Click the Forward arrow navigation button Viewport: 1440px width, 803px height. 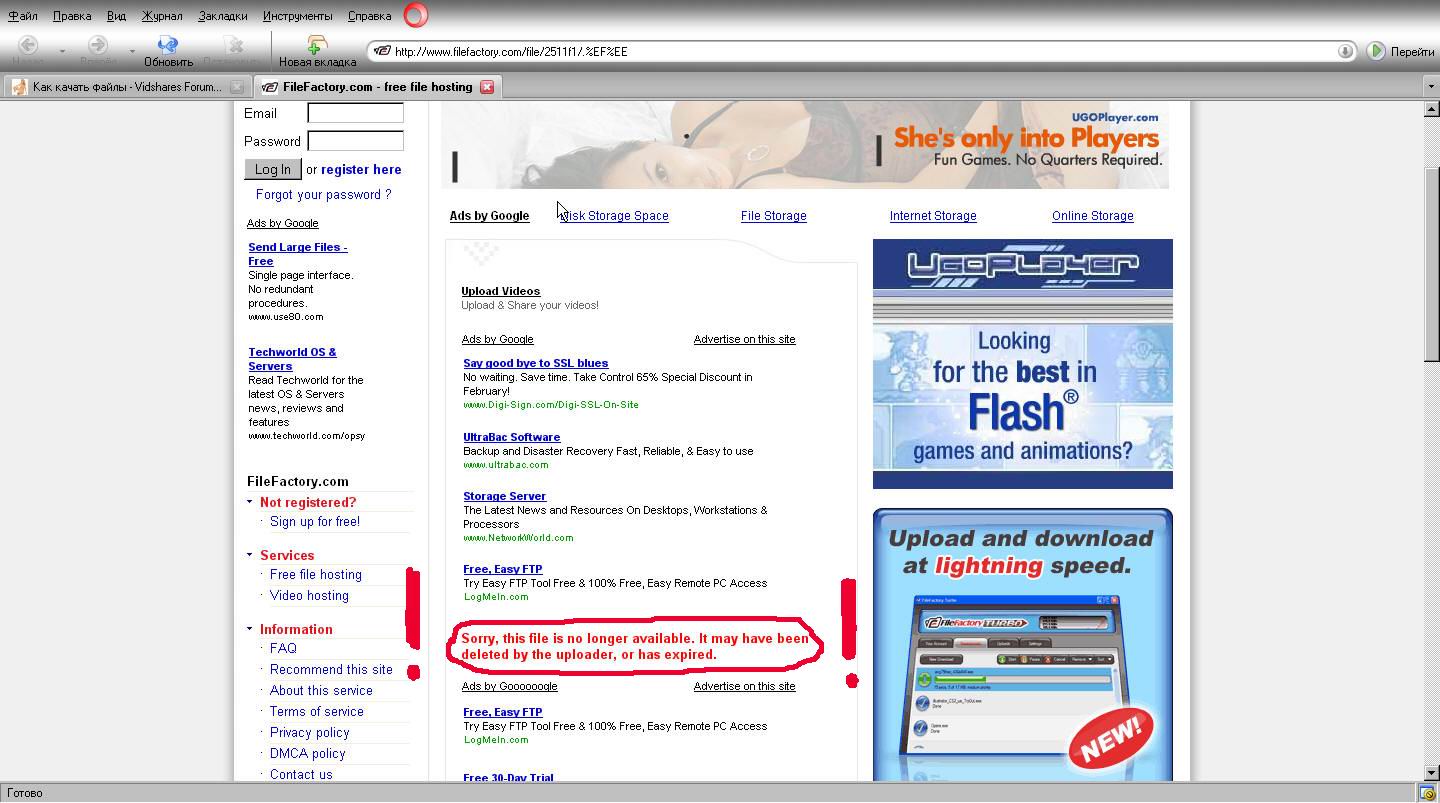tap(98, 45)
